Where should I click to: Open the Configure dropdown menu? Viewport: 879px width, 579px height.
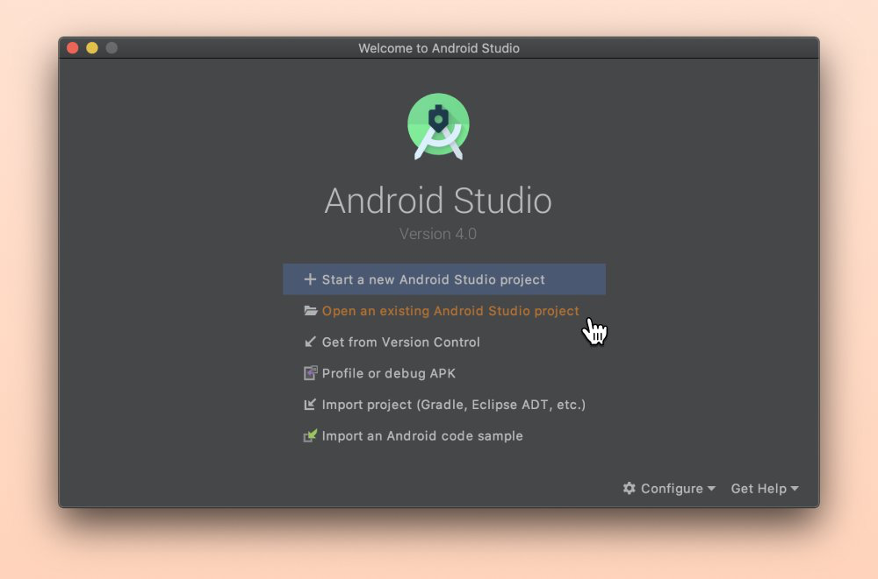point(669,489)
